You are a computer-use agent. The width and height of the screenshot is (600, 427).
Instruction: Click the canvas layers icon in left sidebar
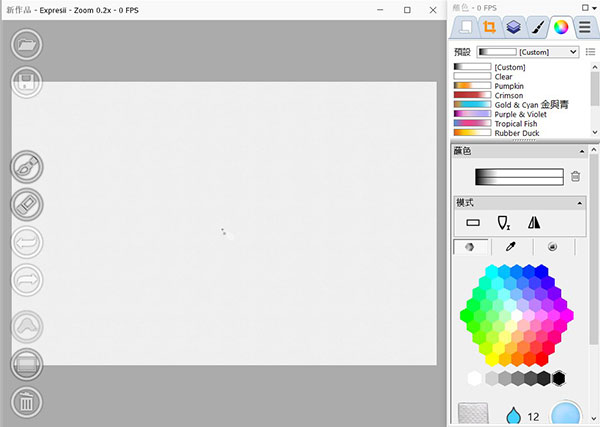[26, 364]
